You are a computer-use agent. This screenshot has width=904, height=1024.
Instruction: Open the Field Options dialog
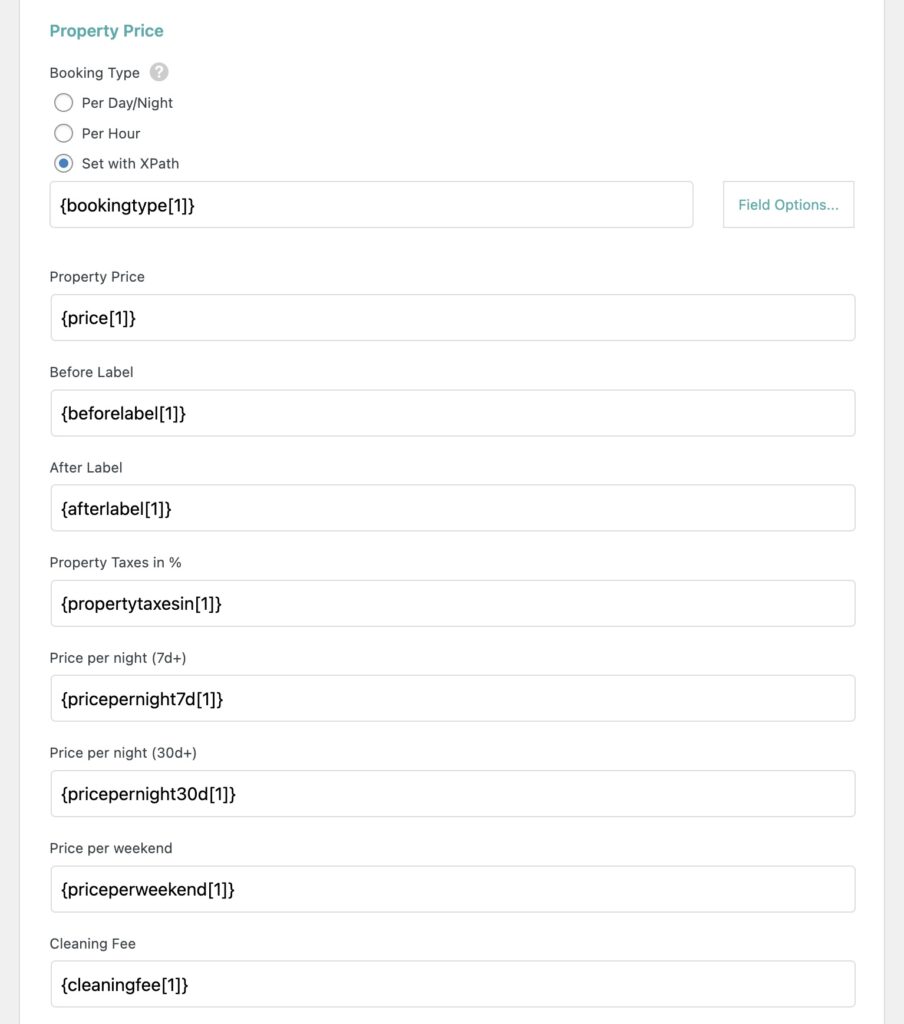point(788,204)
